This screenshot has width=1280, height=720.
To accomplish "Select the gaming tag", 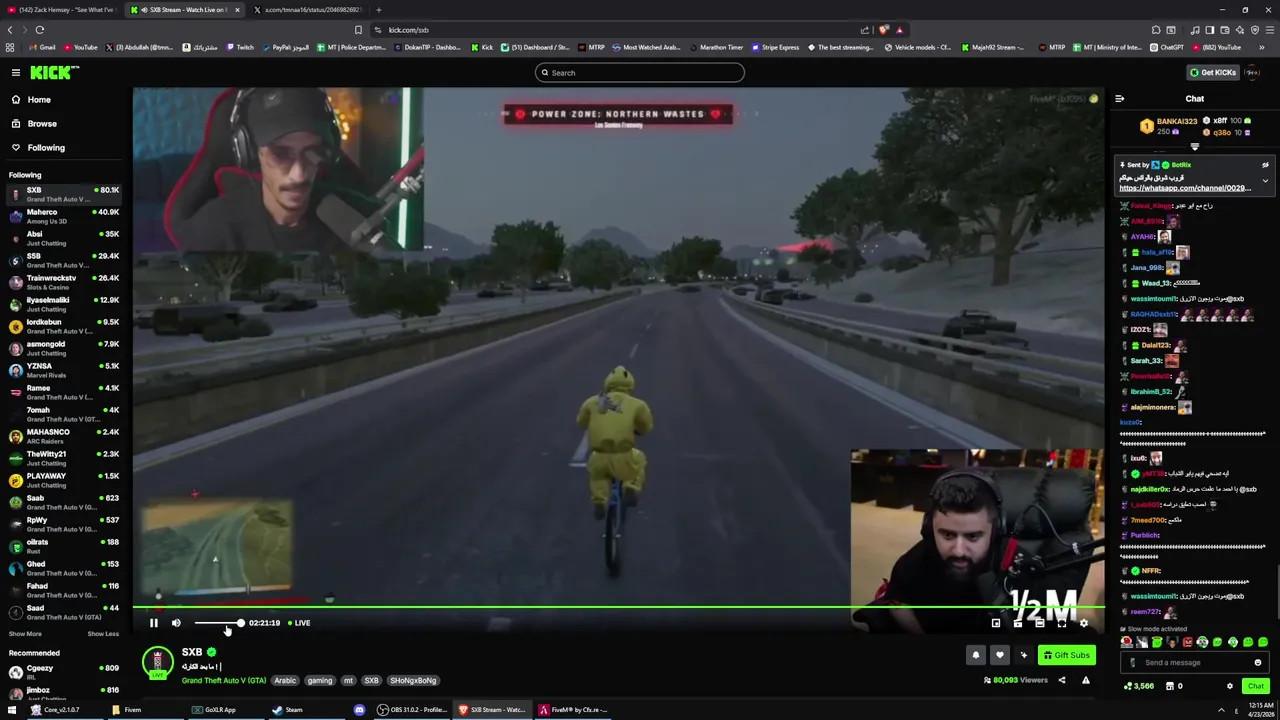I will [320, 680].
